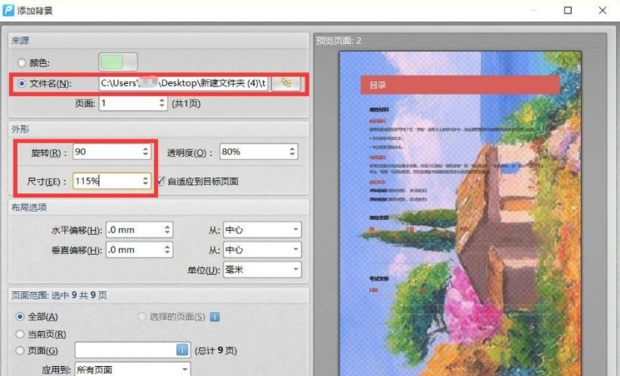The width and height of the screenshot is (620, 376).
Task: Click the 布局选项 section heading
Action: tap(29, 207)
